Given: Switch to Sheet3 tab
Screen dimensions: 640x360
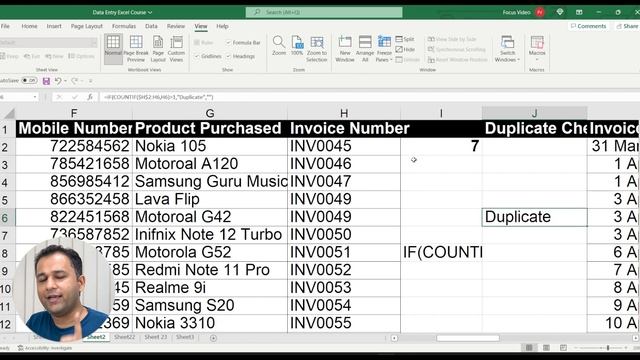Looking at the screenshot, I should coord(185,337).
